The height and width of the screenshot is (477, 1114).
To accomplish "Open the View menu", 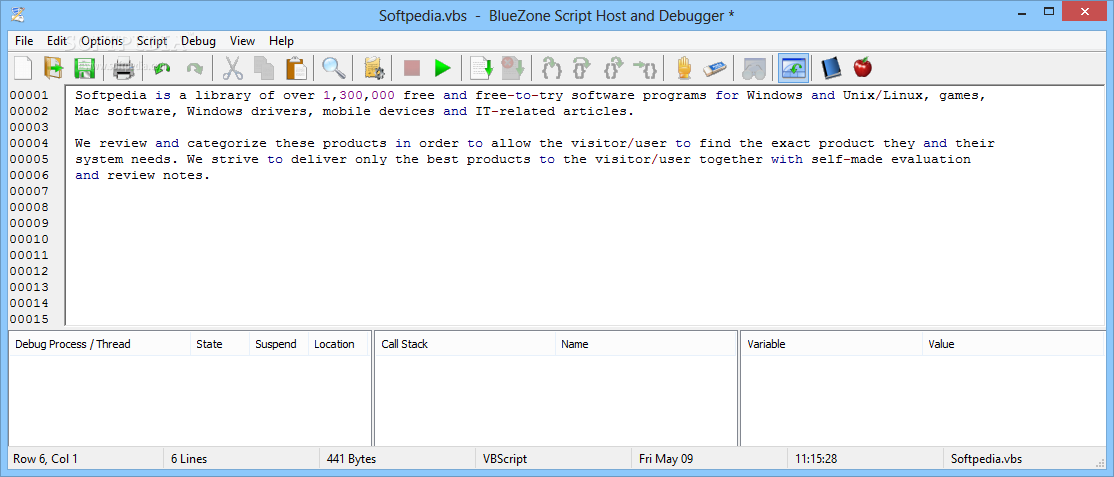I will click(242, 41).
